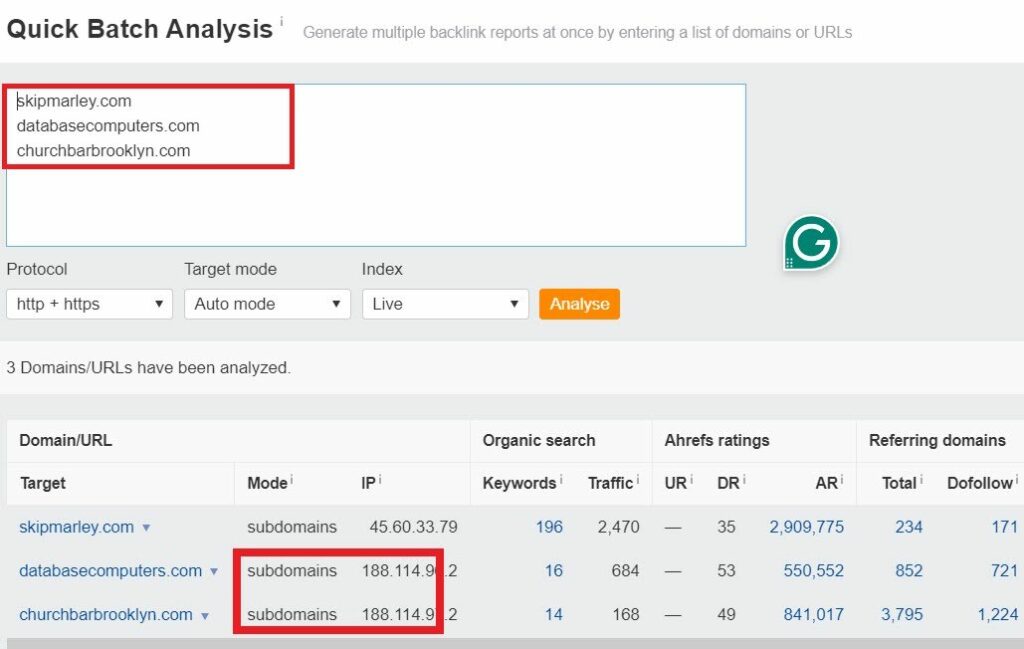Select DR value 35 in skipmarley.com row
This screenshot has height=649, width=1024.
point(726,527)
